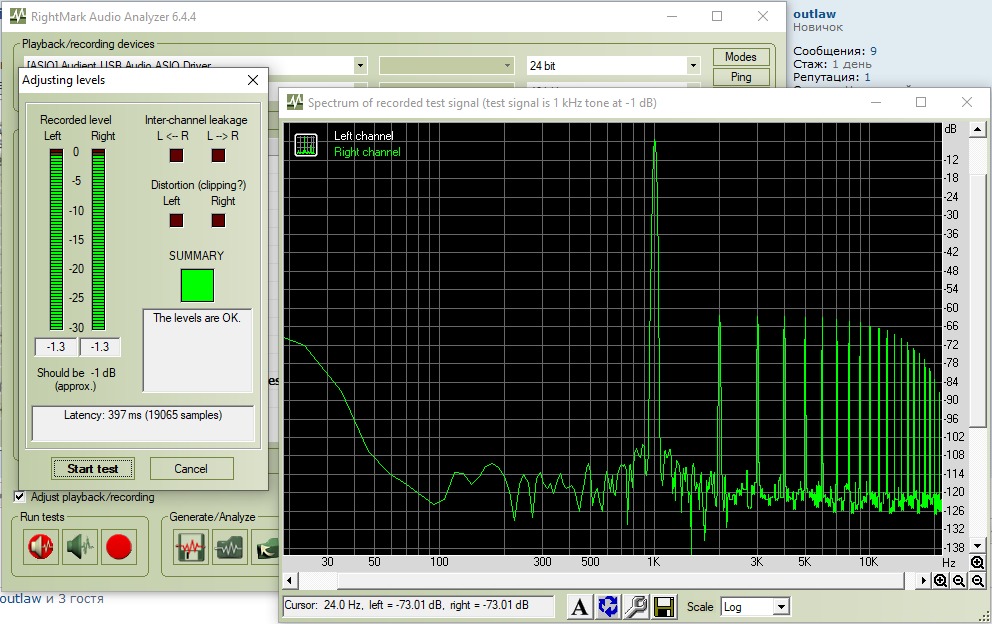This screenshot has height=624, width=992.
Task: Open the ASIO Audient driver device dropdown
Action: tap(360, 65)
